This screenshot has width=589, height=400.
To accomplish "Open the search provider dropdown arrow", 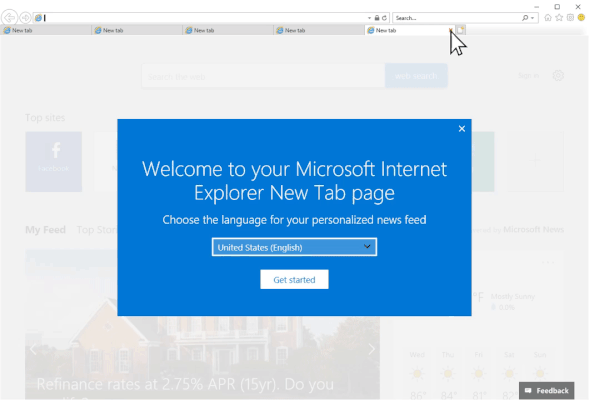I will coord(533,18).
